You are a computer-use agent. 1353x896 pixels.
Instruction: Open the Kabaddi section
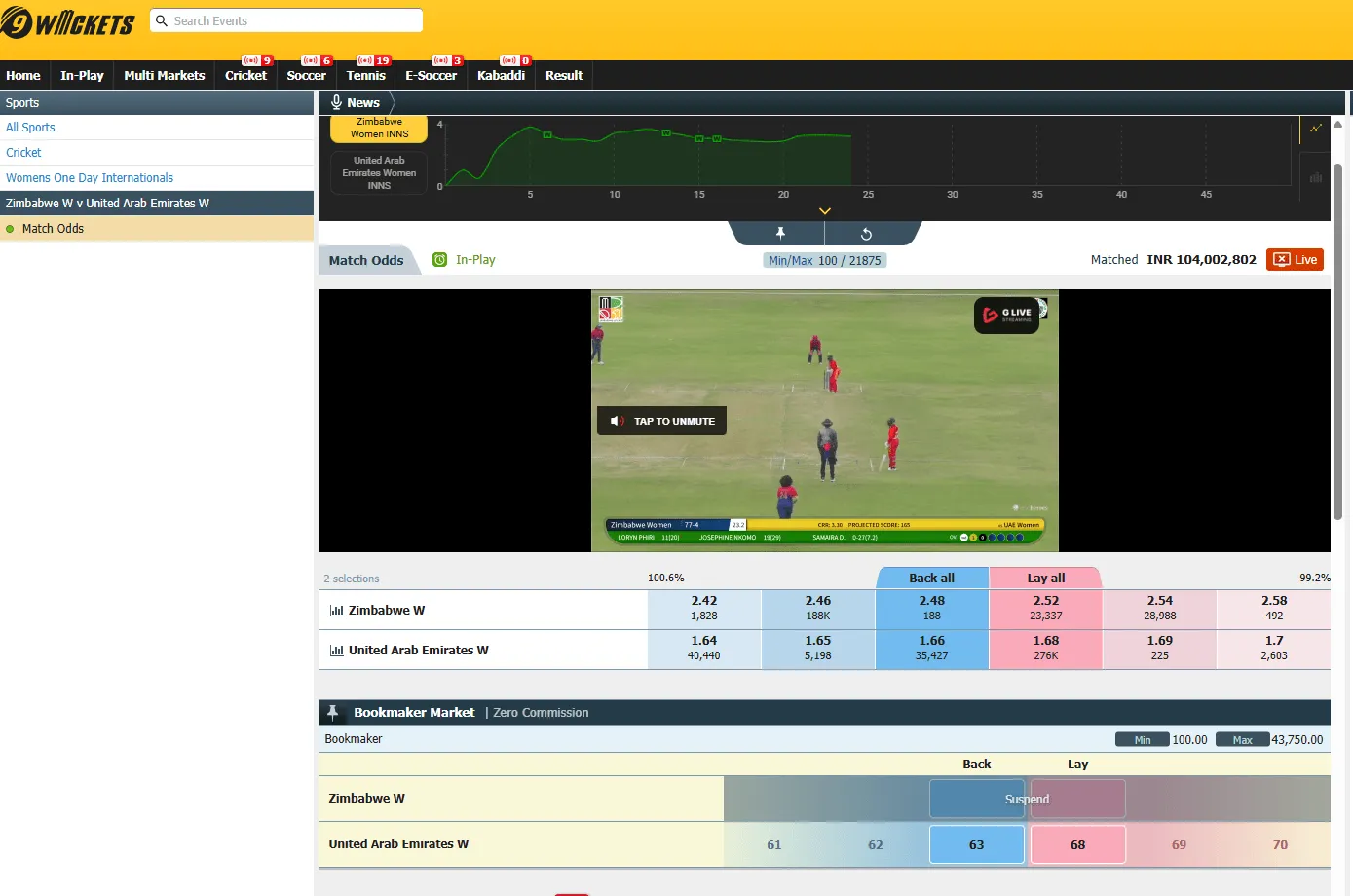tap(501, 75)
